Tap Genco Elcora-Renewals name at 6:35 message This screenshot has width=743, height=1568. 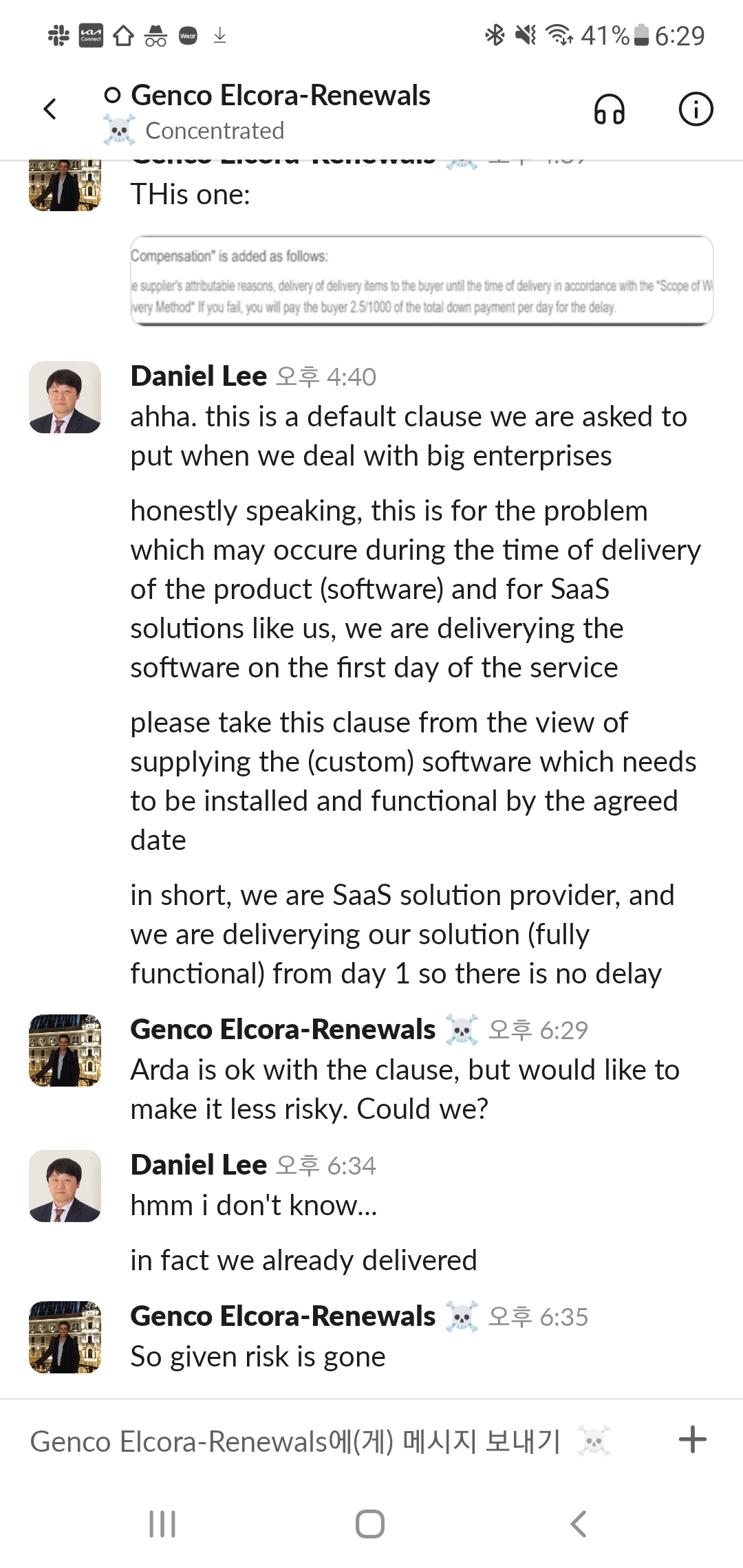coord(283,1316)
